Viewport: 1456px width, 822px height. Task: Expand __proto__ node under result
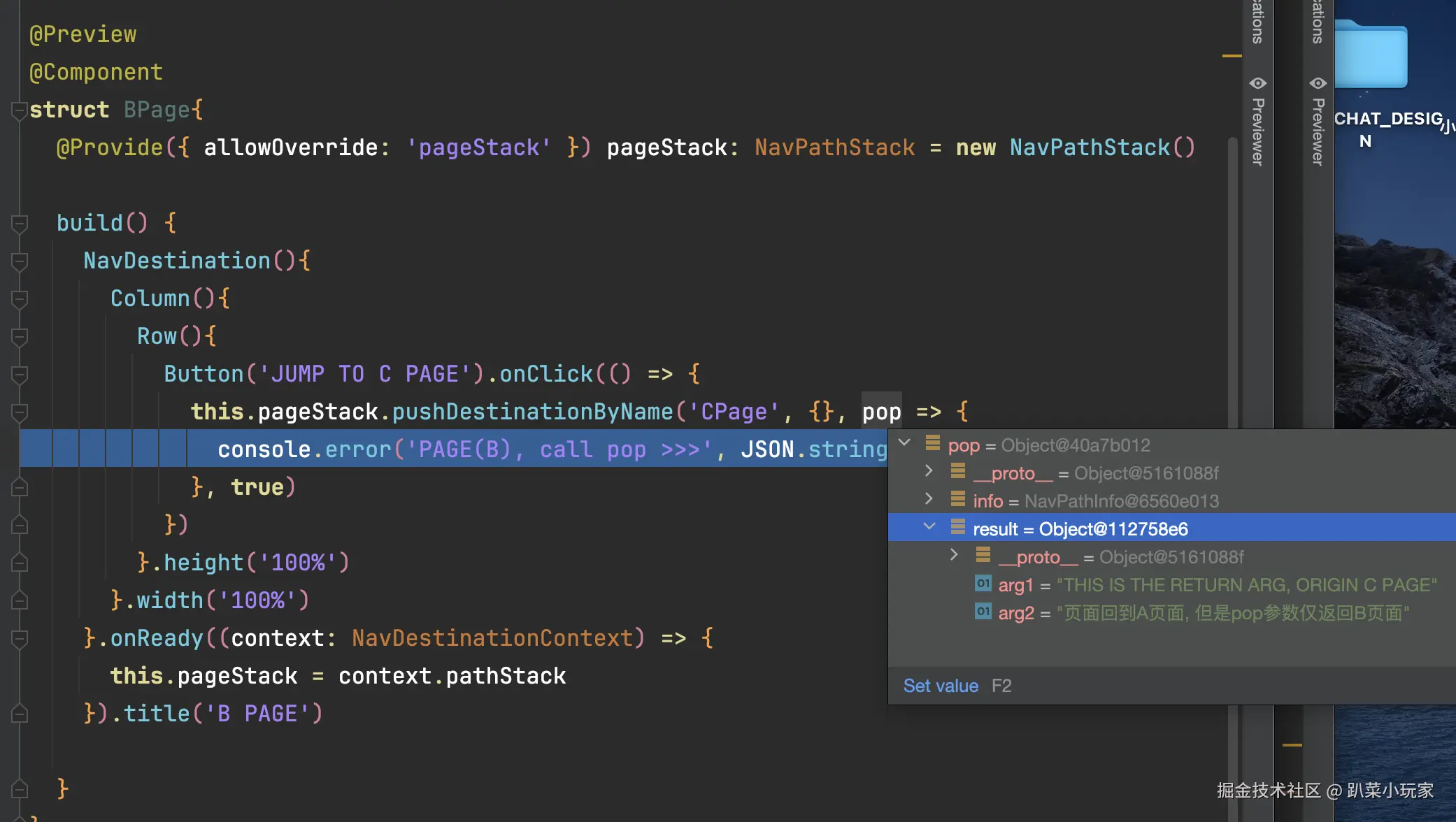point(954,555)
